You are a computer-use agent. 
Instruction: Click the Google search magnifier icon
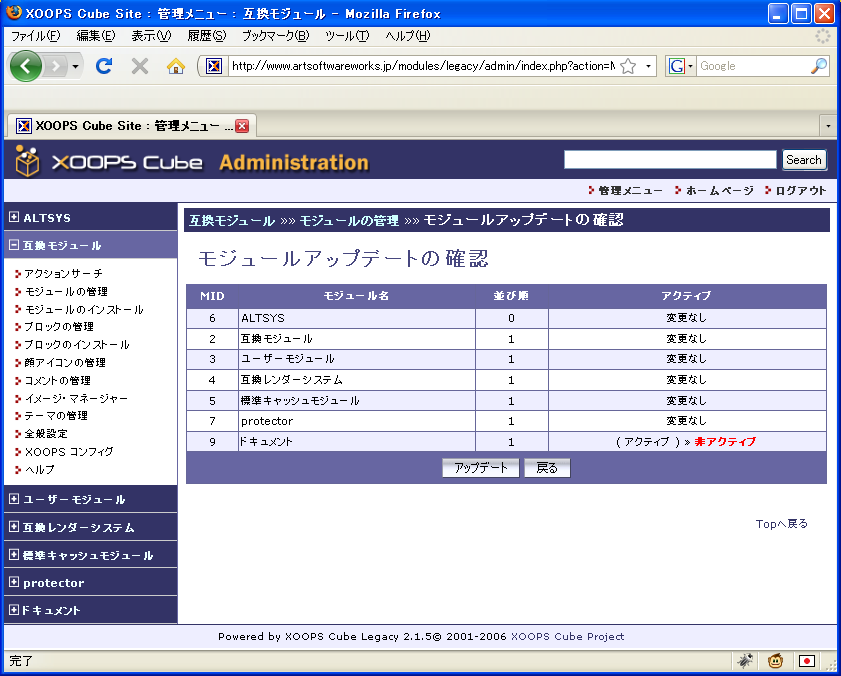pos(818,66)
